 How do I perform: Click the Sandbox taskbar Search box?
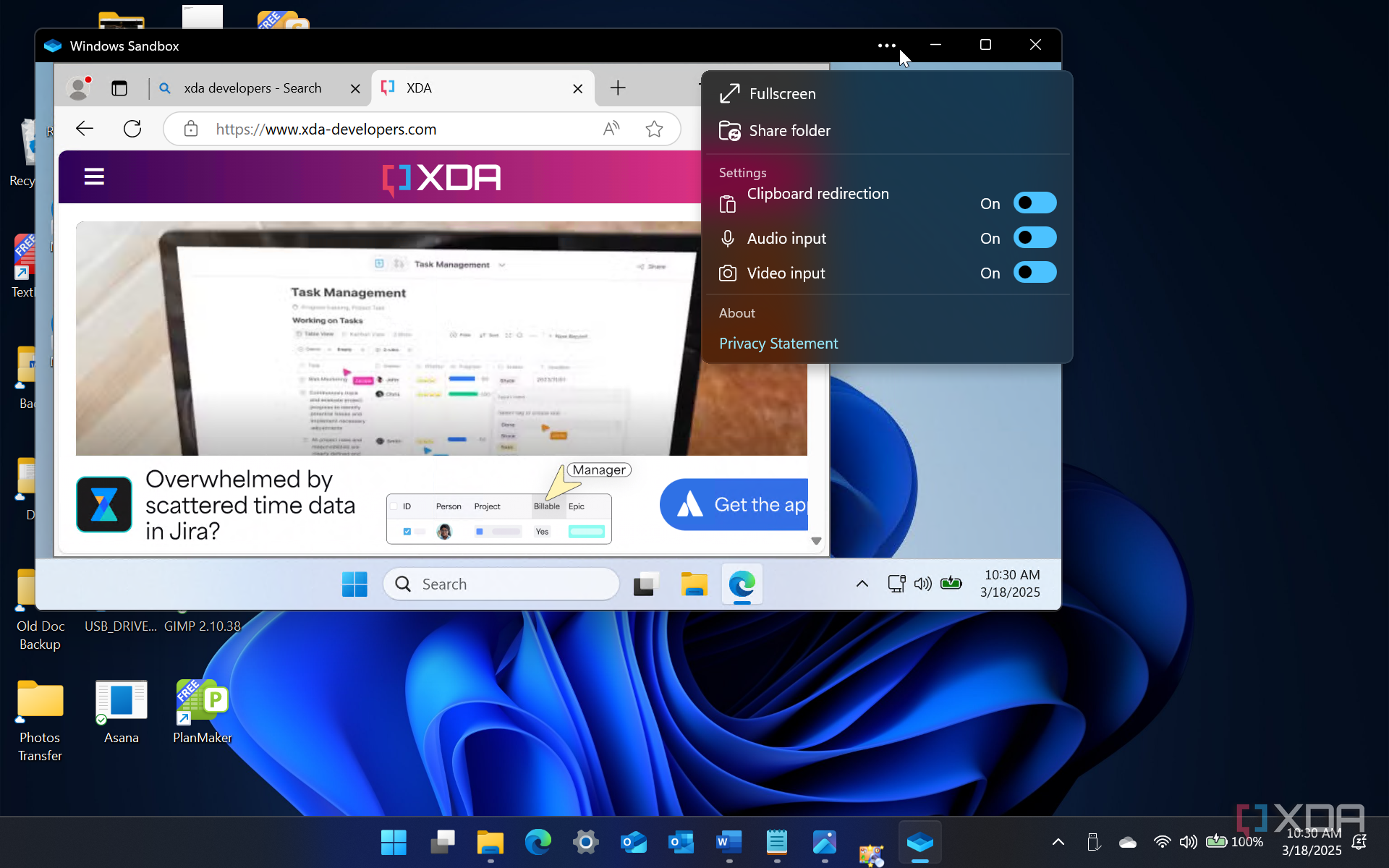pyautogui.click(x=501, y=584)
